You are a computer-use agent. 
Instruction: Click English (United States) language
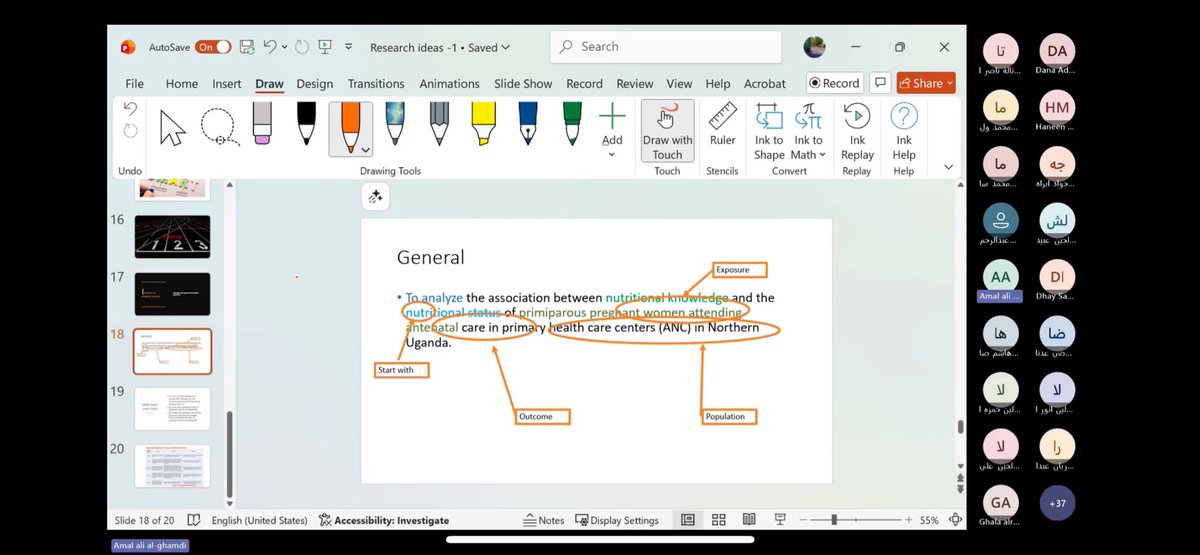click(x=260, y=520)
